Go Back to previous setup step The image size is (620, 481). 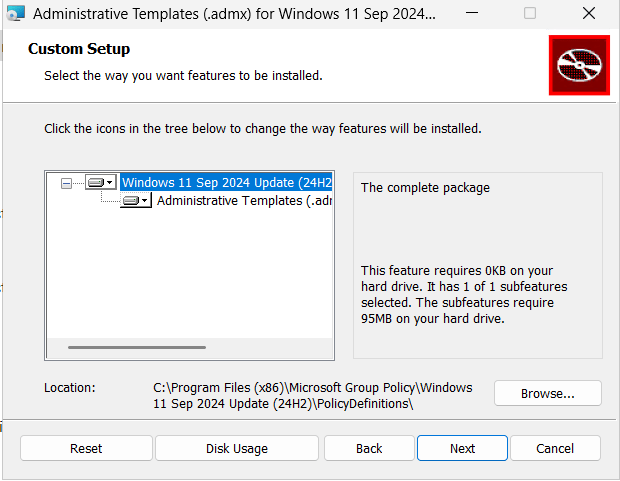(x=369, y=448)
